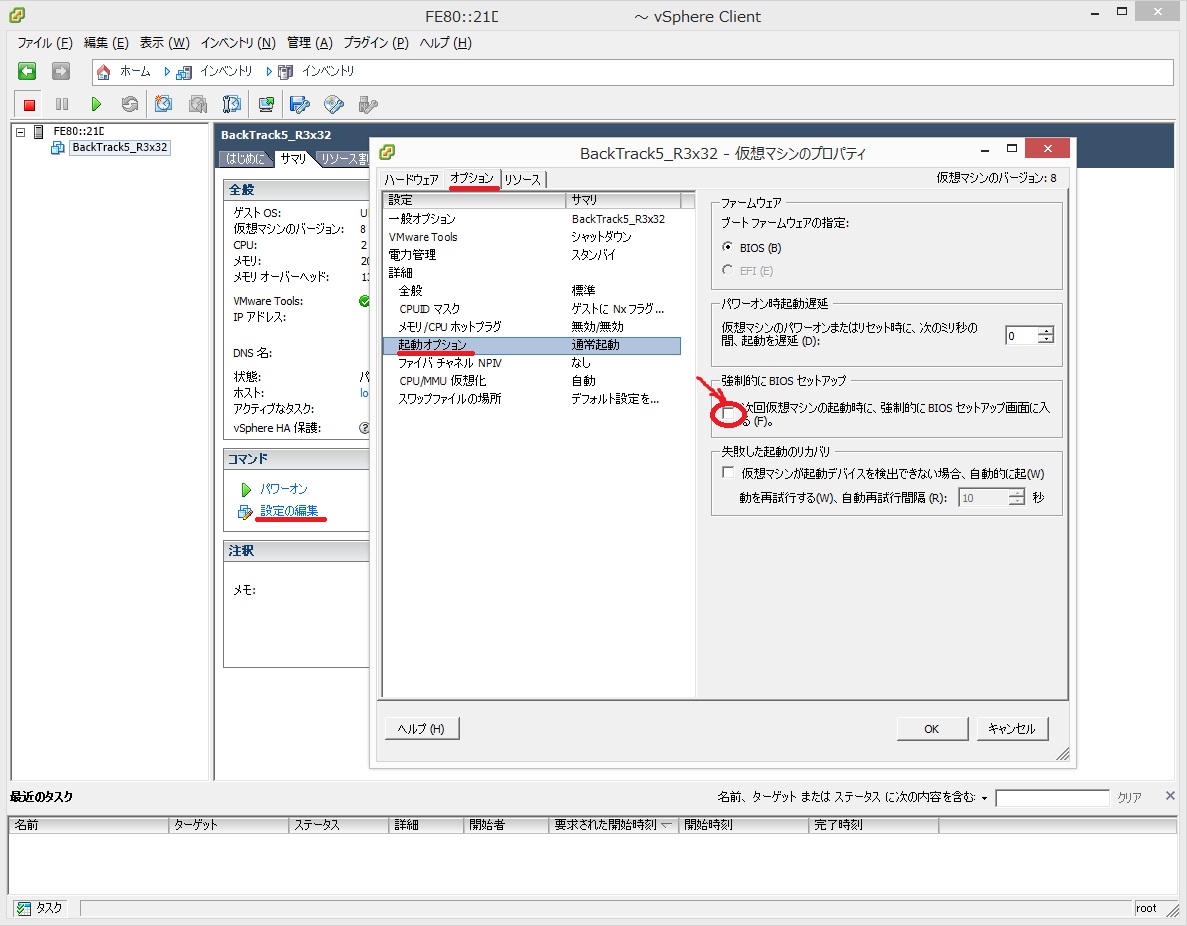Select CPU/MMU 仮想化 in settings list
This screenshot has height=926, width=1187.
[x=531, y=381]
